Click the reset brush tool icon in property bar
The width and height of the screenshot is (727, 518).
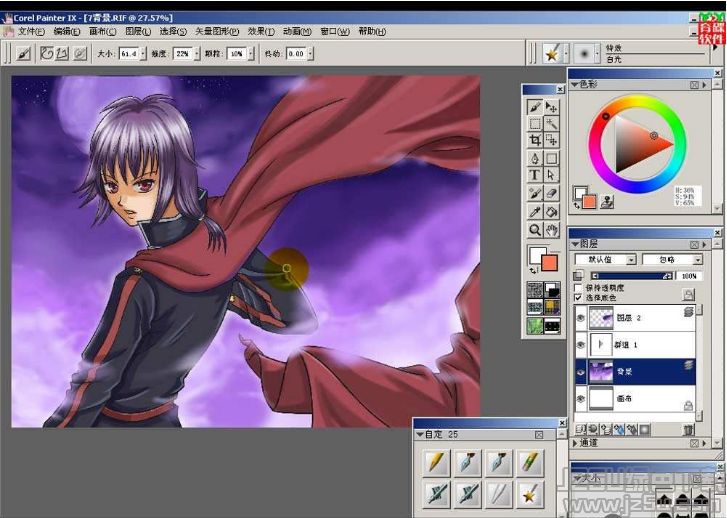point(24,54)
